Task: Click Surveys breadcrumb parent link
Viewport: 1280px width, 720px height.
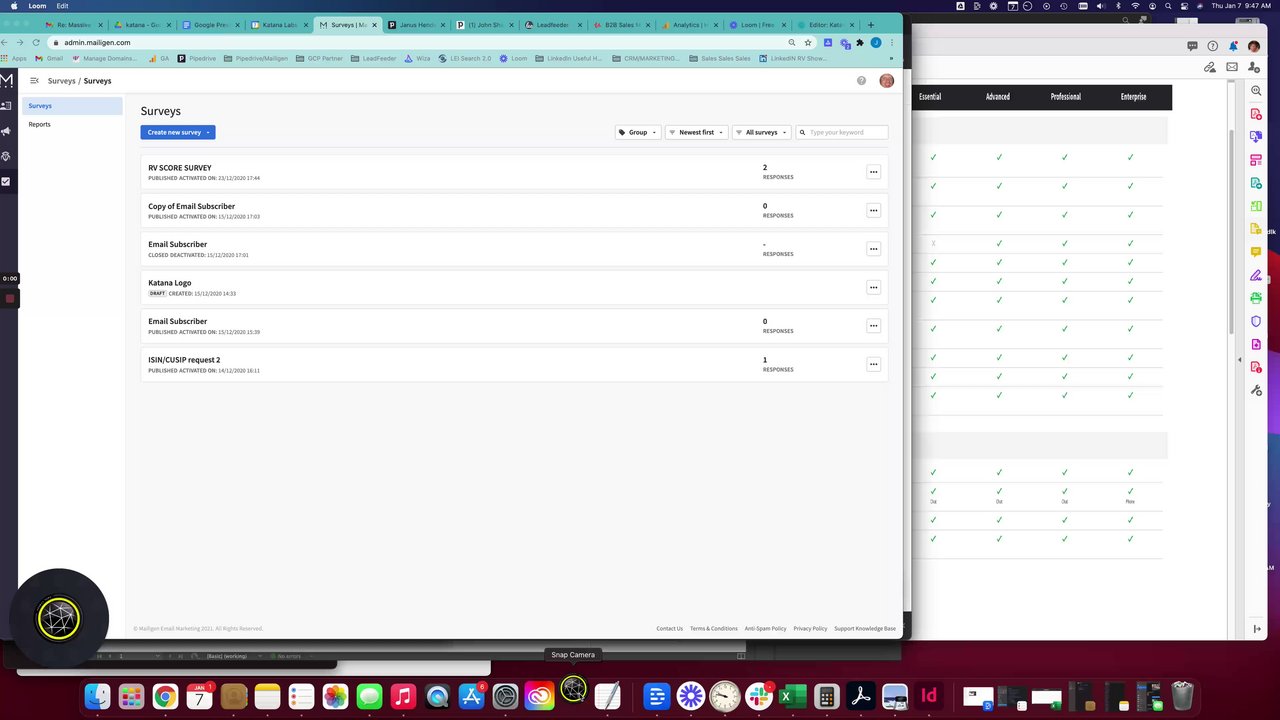Action: coord(61,81)
